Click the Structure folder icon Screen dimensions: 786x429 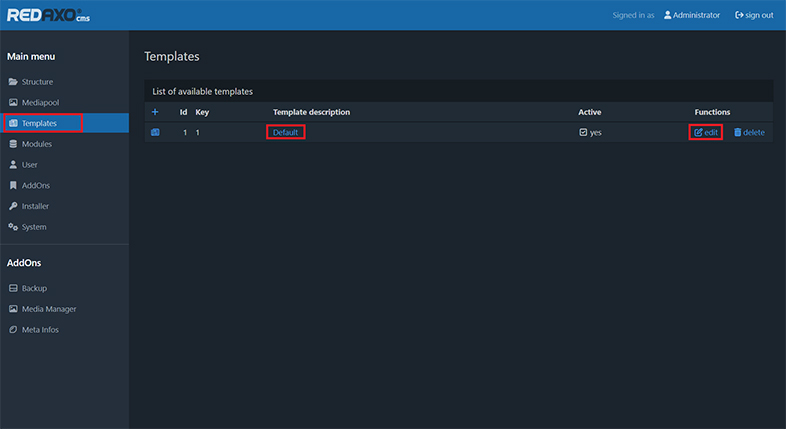(x=13, y=82)
